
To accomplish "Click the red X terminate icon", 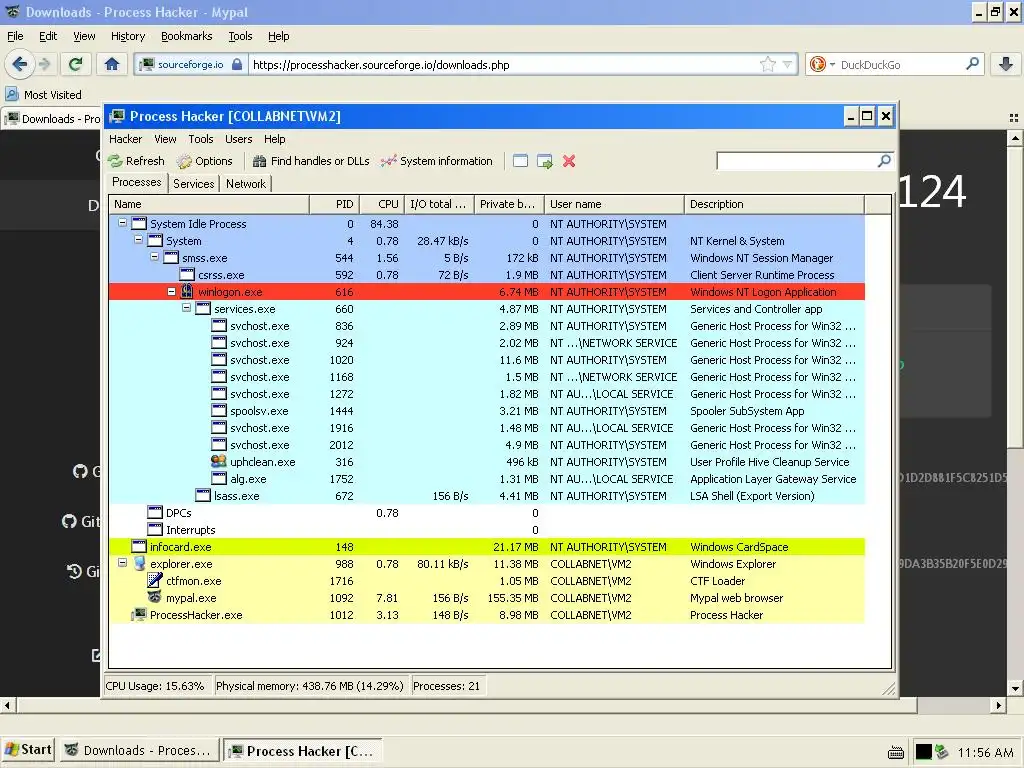I will click(569, 161).
